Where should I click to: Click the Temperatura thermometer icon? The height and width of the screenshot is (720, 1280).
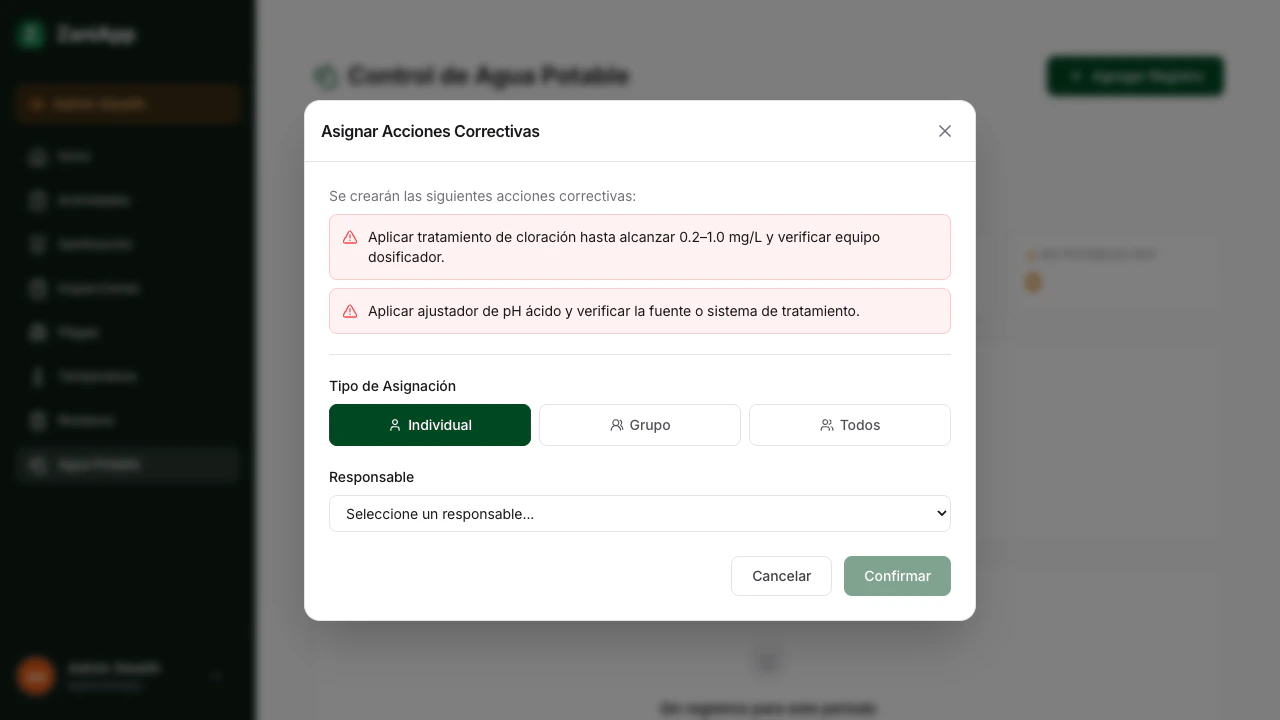tap(36, 377)
